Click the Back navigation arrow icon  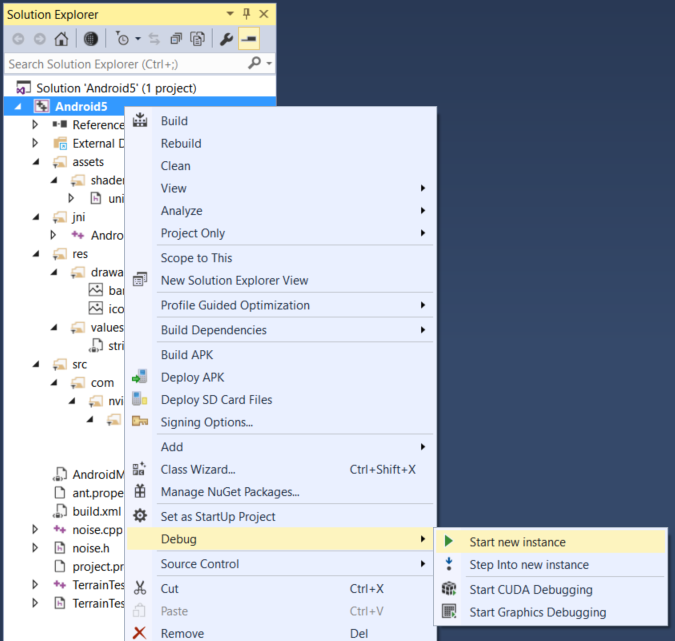click(19, 39)
